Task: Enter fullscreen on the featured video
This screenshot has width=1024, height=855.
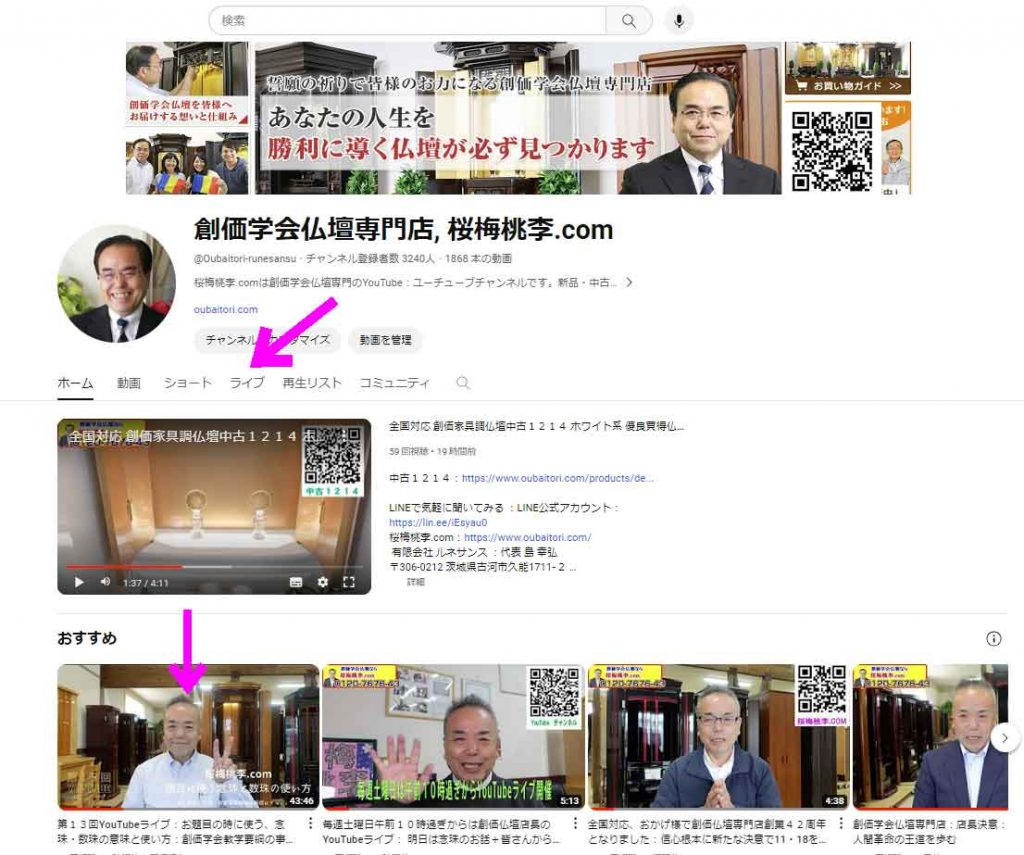Action: tap(349, 581)
